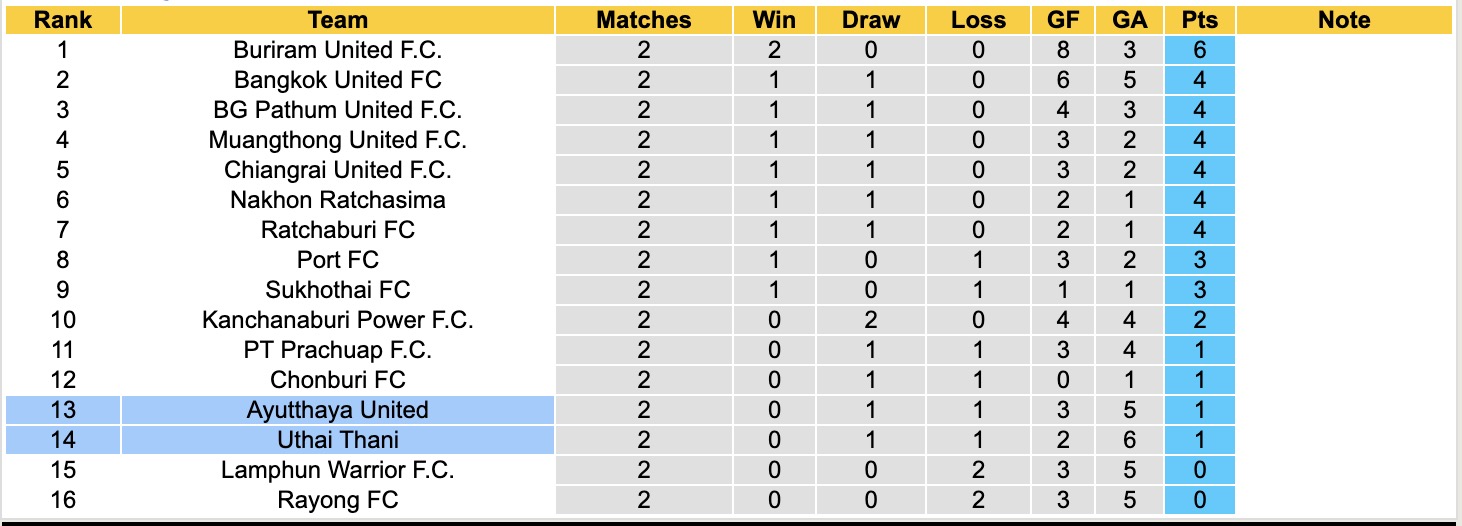1462x526 pixels.
Task: Open the Buriram United F.C. team link
Action: 338,50
